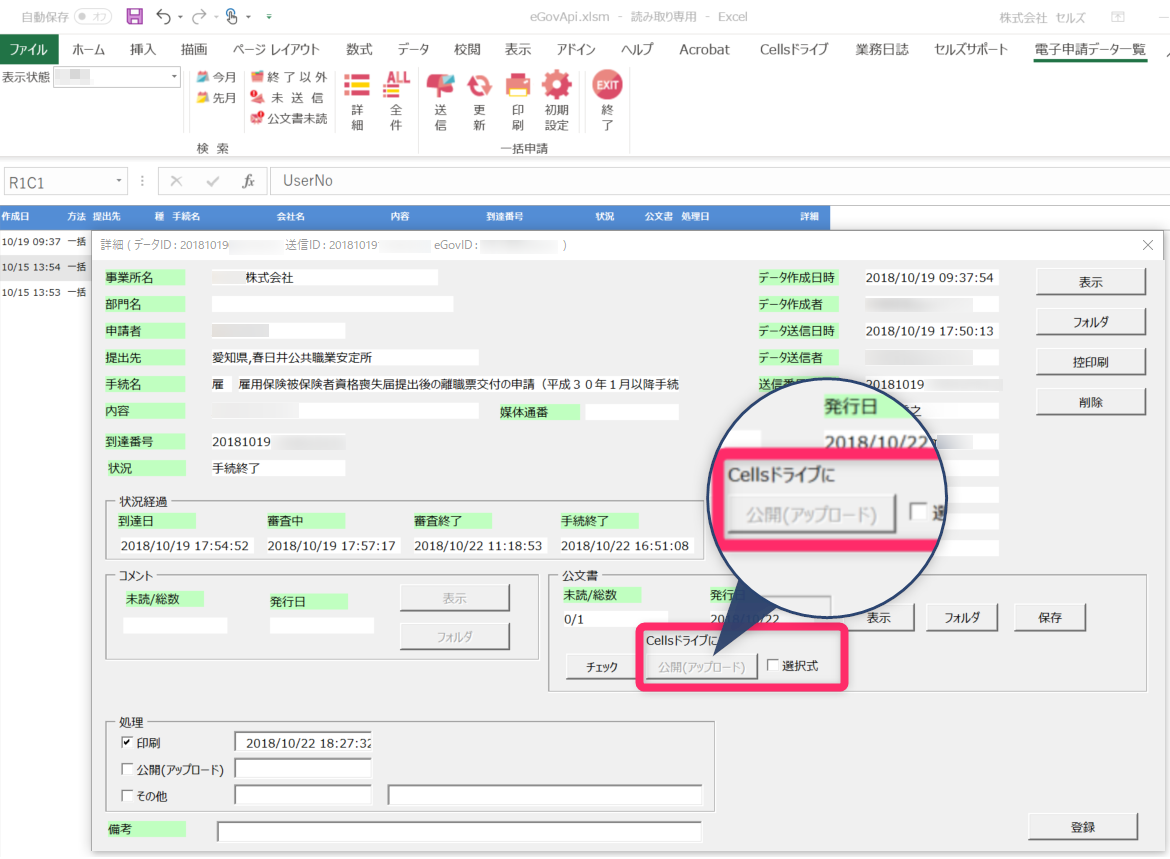This screenshot has width=1170, height=859.
Task: Open the insert function fx icon
Action: click(248, 181)
